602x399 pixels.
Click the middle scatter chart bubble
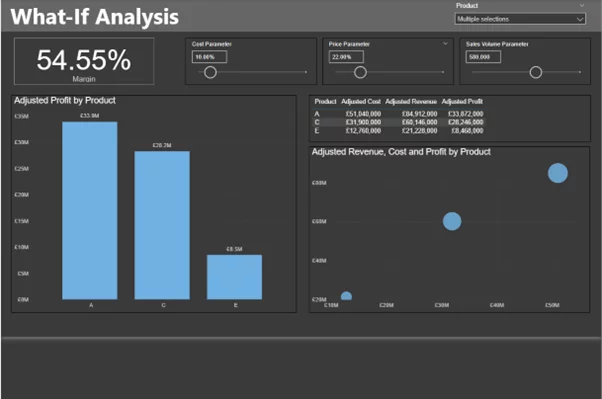point(452,221)
